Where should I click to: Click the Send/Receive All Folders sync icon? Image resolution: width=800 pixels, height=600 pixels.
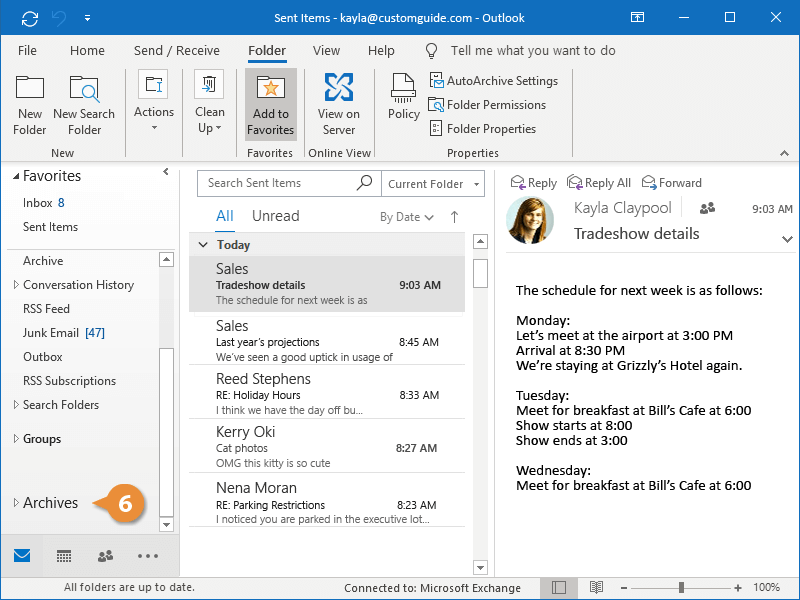click(30, 18)
